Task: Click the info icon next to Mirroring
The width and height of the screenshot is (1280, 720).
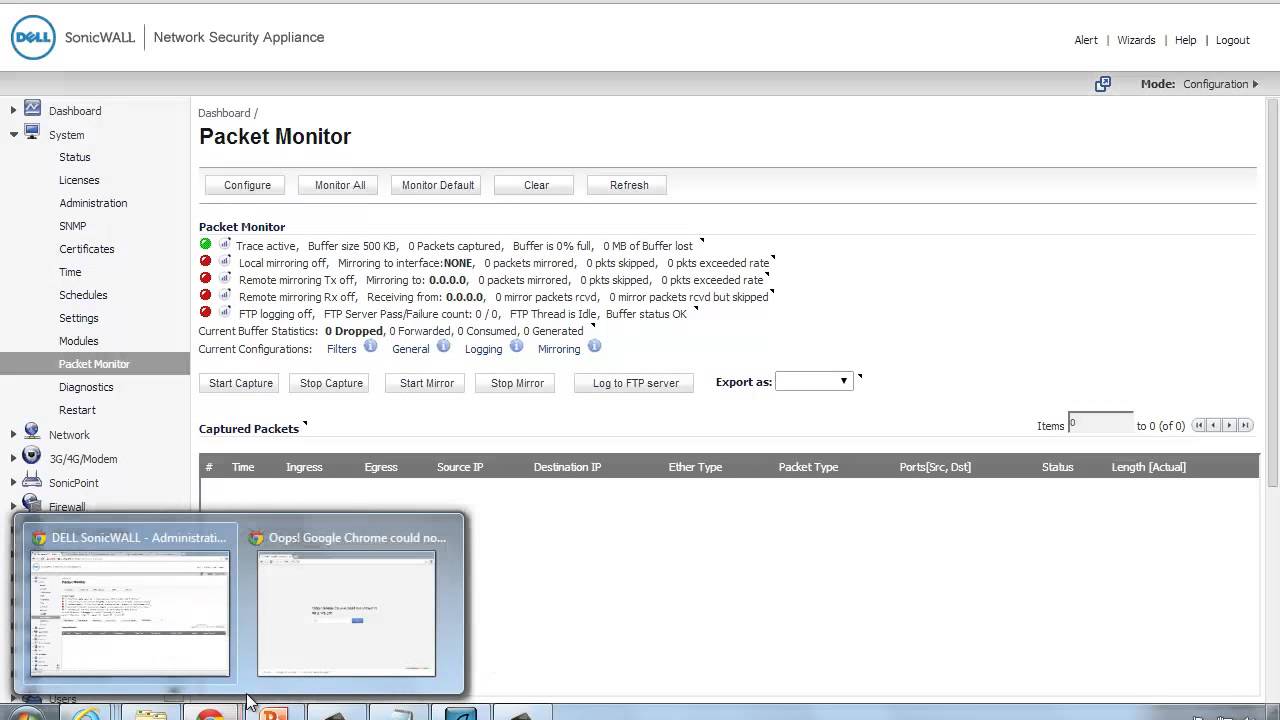Action: click(594, 346)
